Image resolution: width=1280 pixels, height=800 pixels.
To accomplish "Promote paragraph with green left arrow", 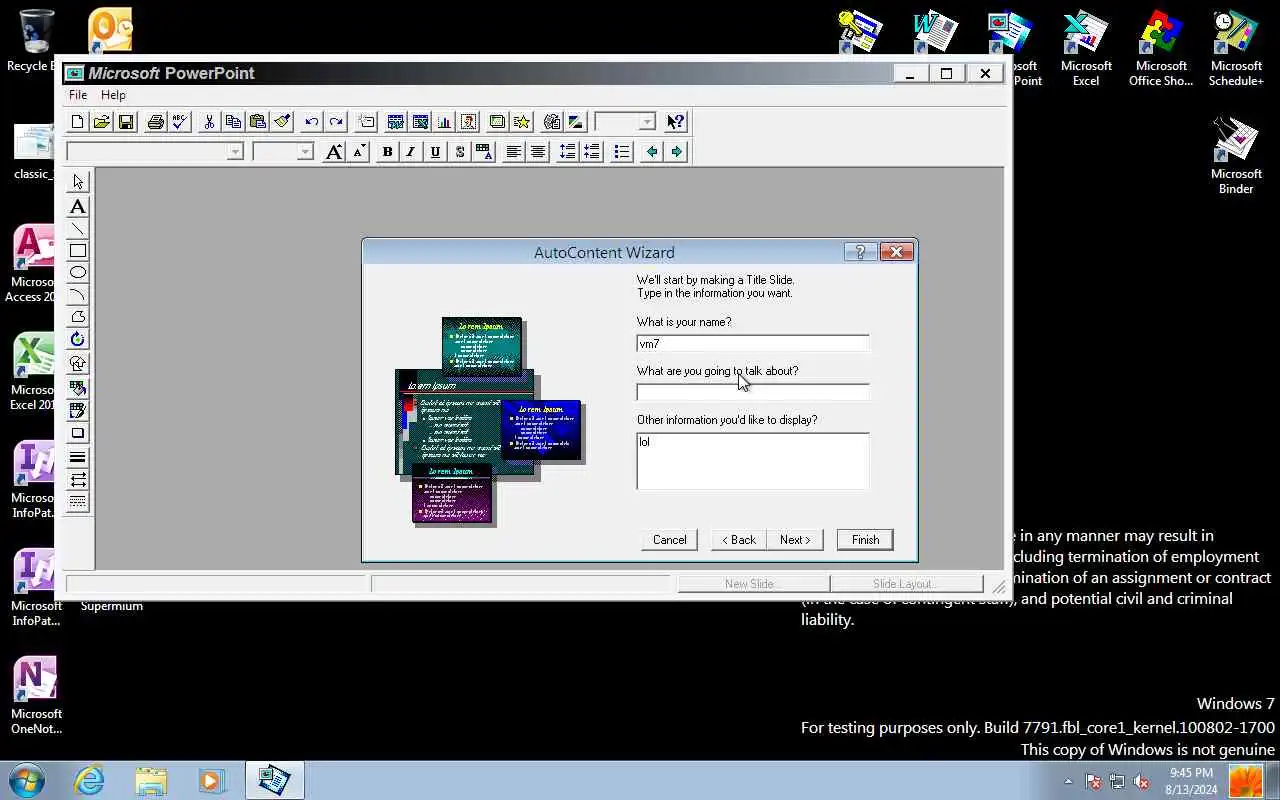I will tap(652, 152).
